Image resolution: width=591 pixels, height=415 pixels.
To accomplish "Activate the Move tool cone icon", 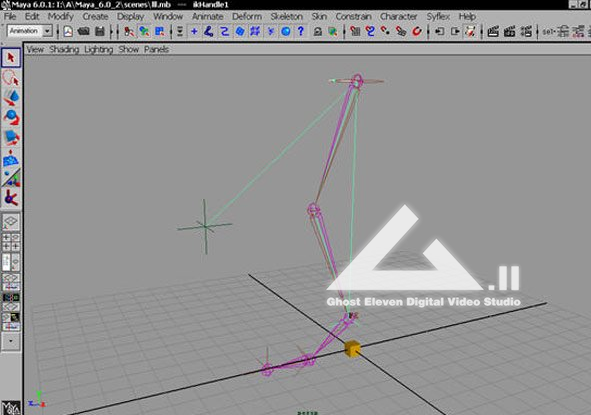I will pos(11,97).
